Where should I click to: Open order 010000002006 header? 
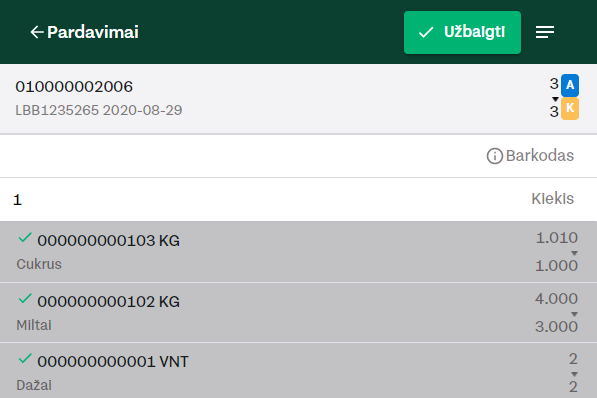point(298,99)
